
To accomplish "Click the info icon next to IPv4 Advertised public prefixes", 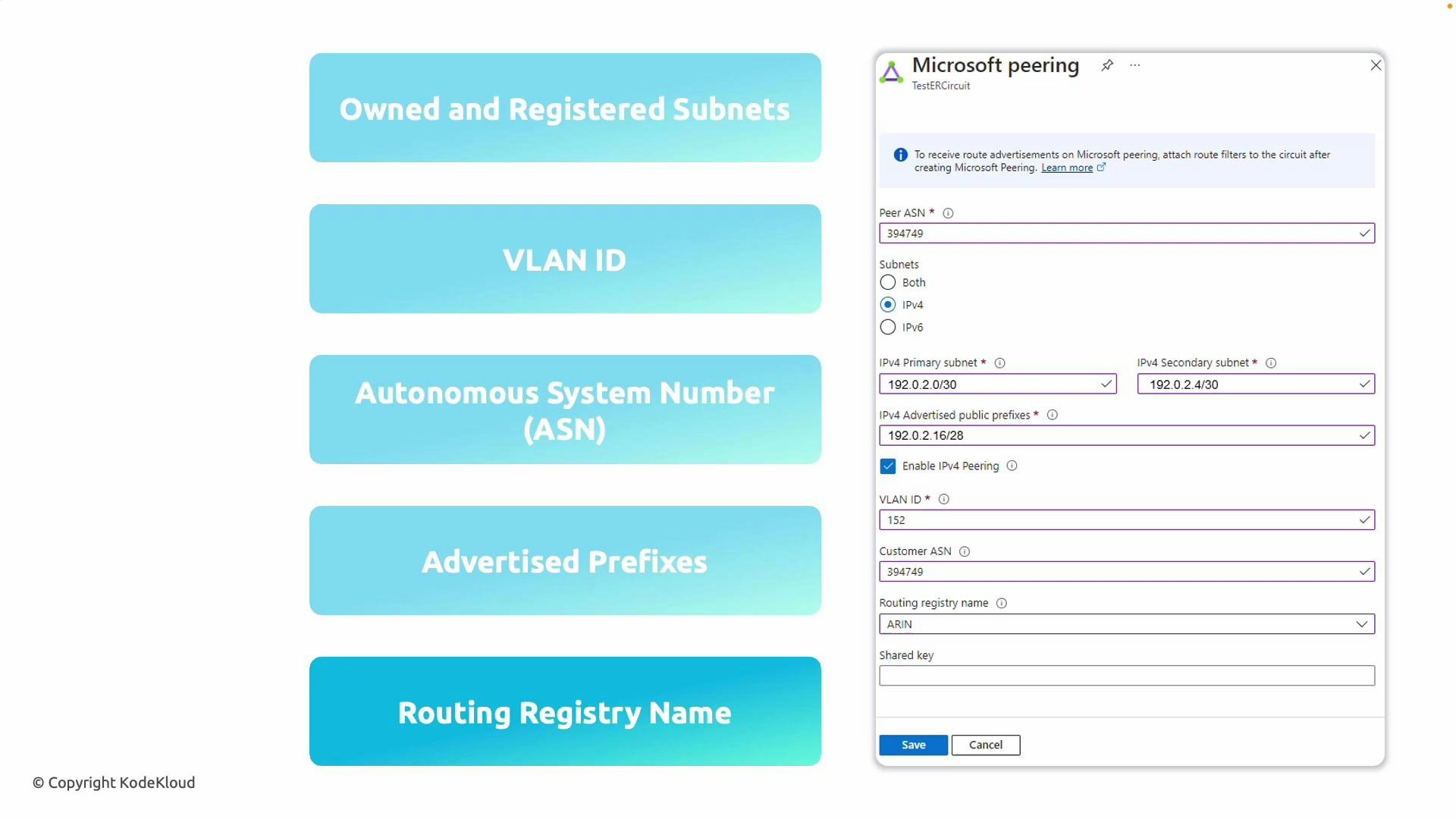I will (1053, 415).
